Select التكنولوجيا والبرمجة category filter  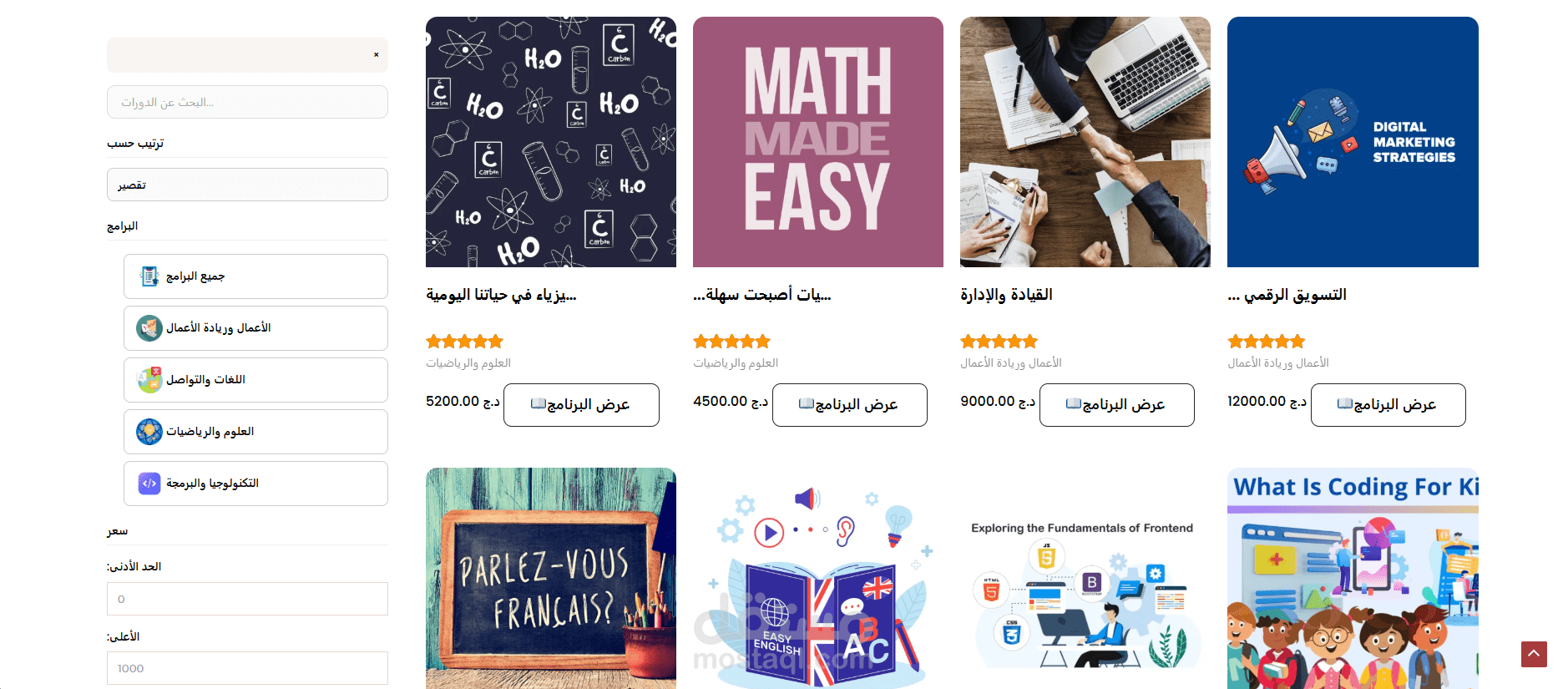[255, 484]
